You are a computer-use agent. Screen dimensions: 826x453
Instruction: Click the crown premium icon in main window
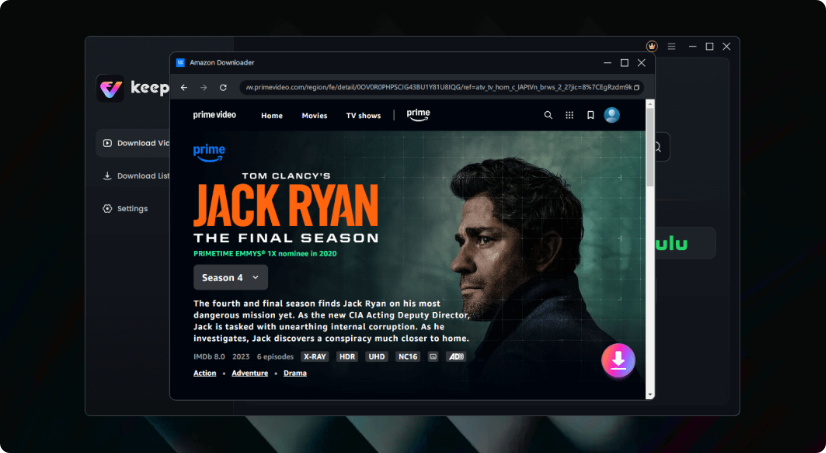coord(652,46)
